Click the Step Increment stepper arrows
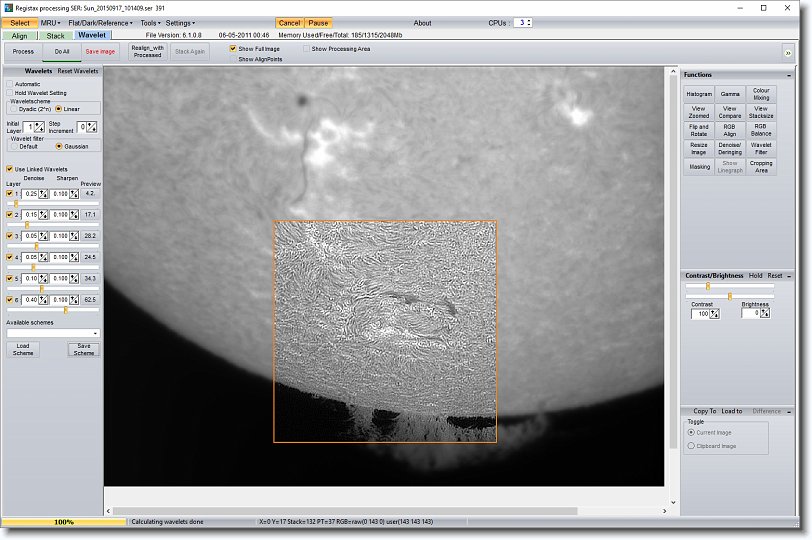This screenshot has height=540, width=812. point(92,127)
